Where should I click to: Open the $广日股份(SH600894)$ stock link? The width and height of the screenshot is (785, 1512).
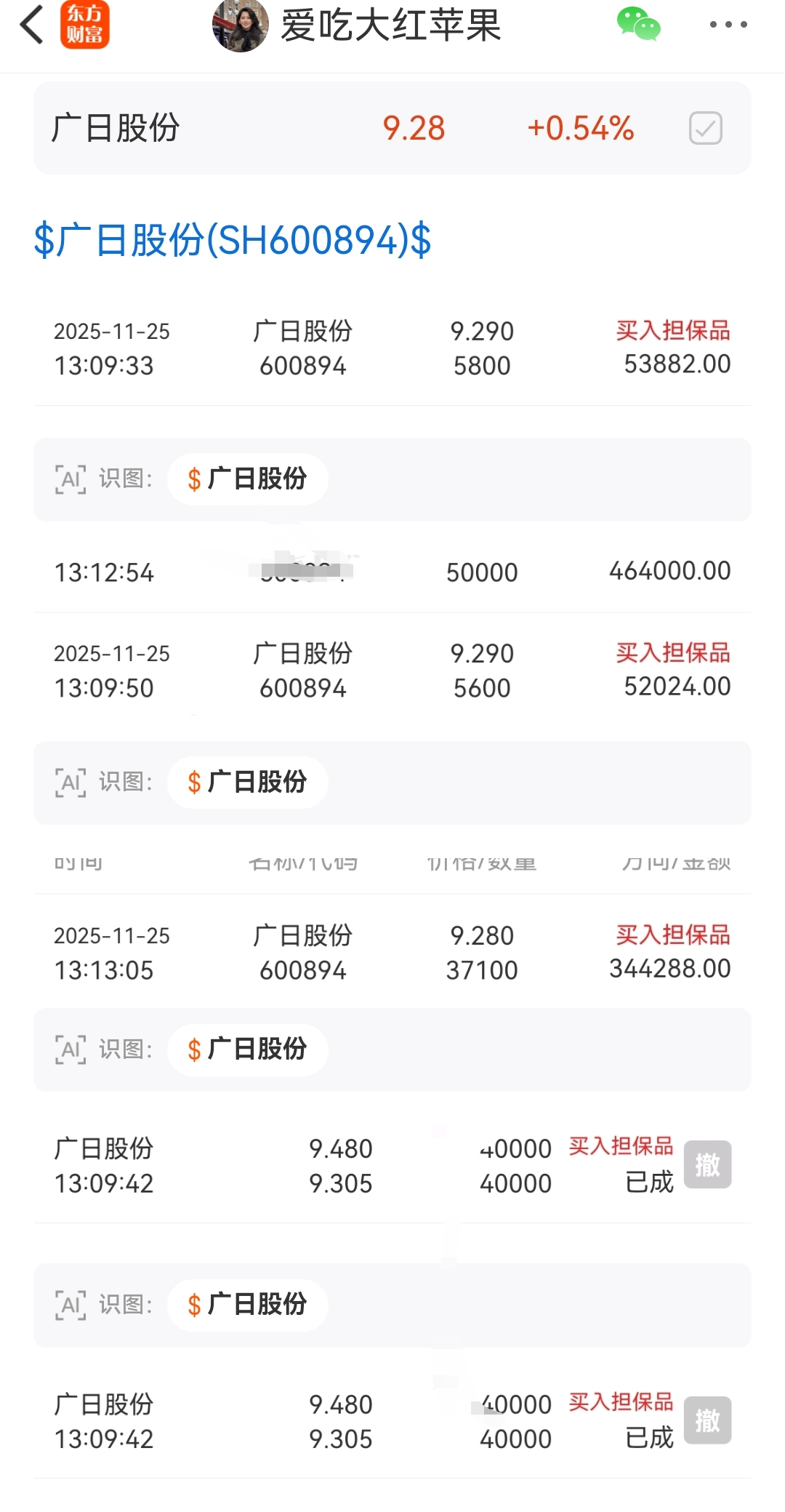[233, 240]
